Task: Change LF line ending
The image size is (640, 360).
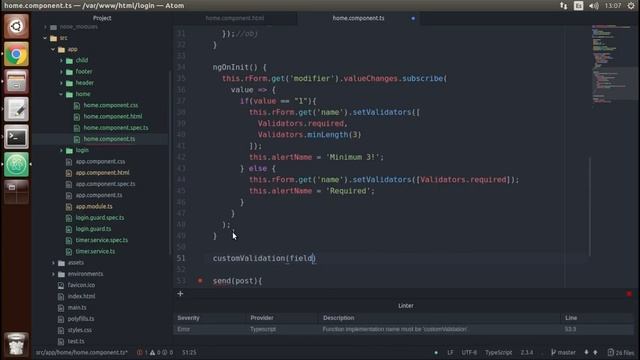Action: coord(450,352)
